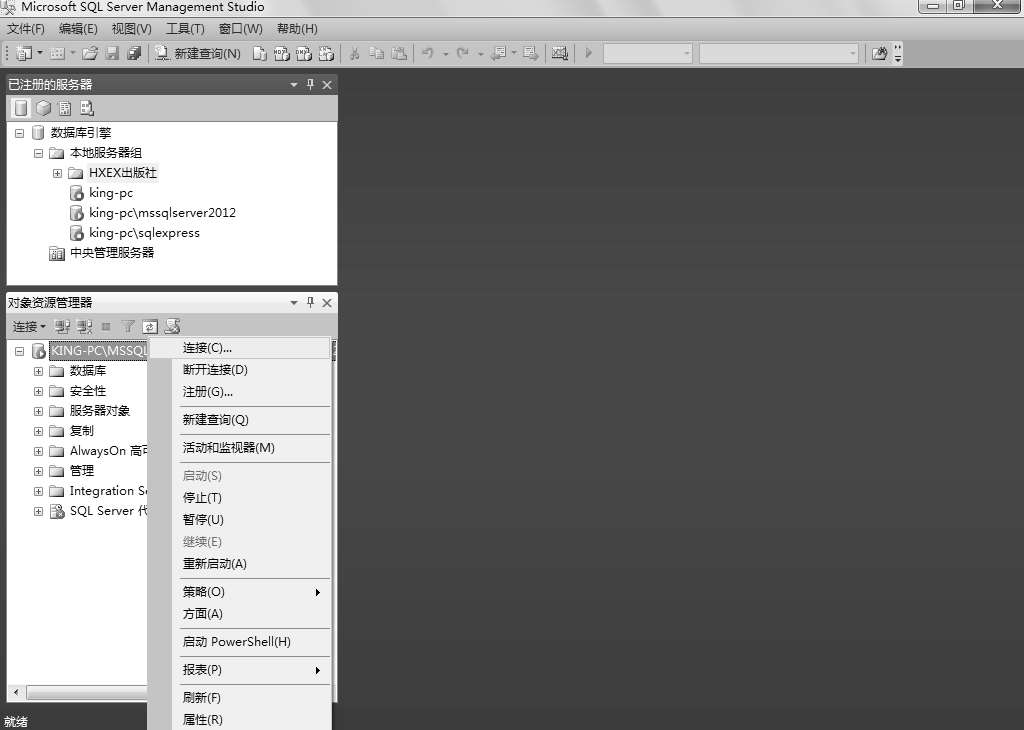Pin the 已注册的服务器 panel with pushpin icon

310,85
